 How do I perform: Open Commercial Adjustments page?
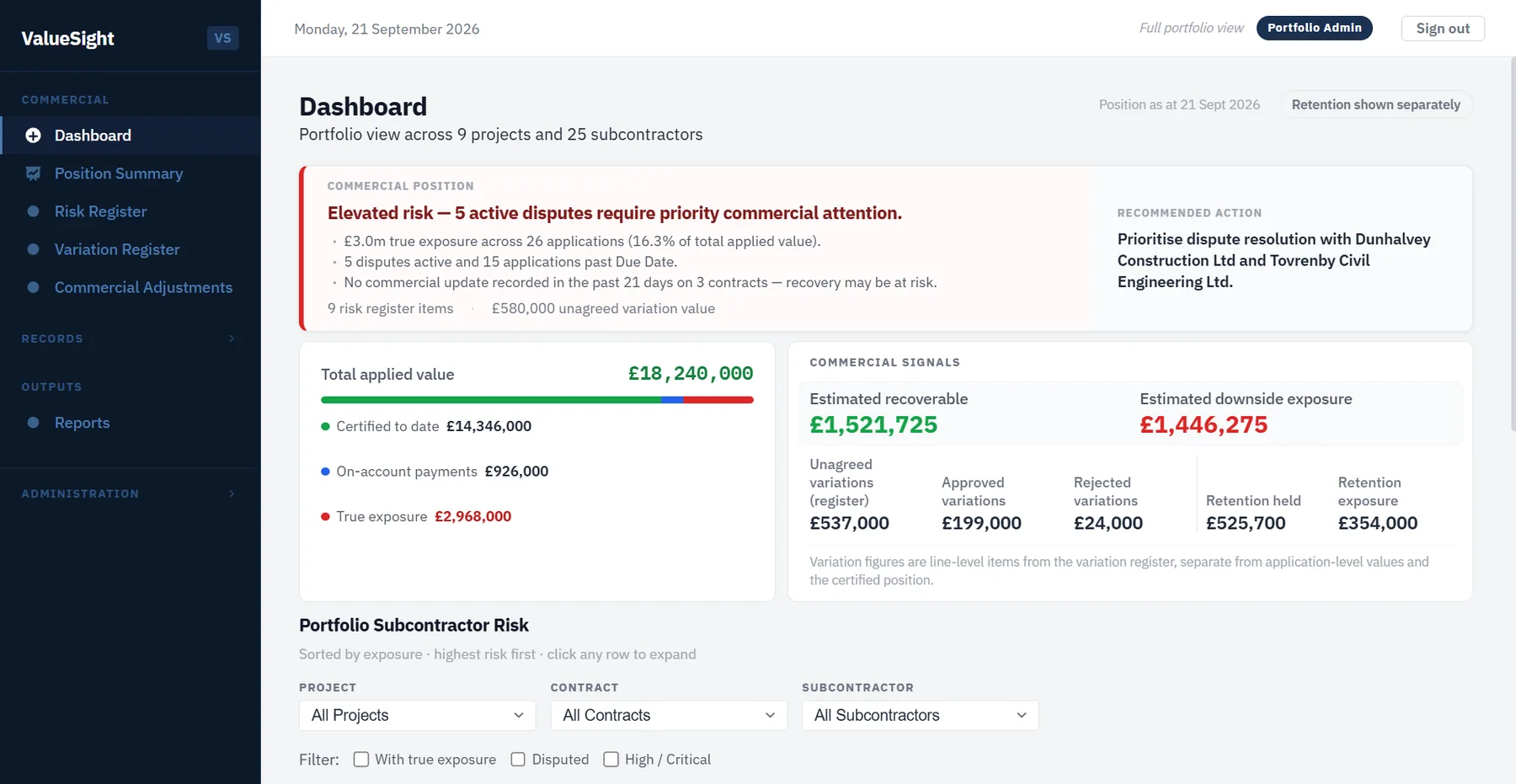pos(131,287)
